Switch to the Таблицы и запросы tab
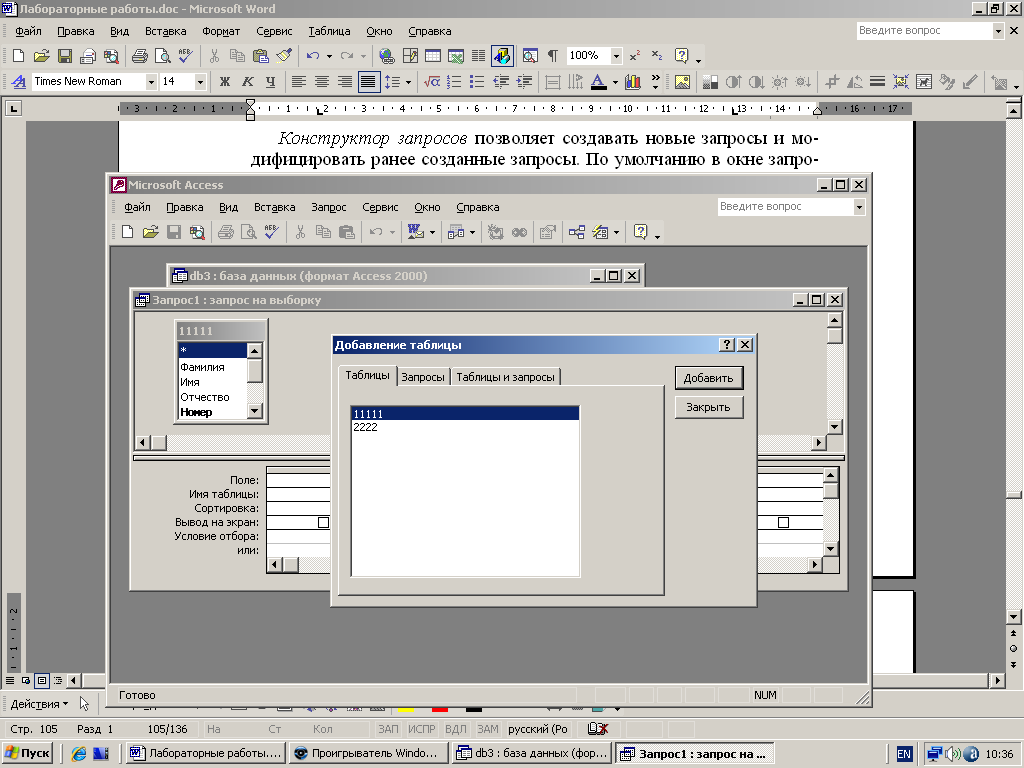 click(x=505, y=377)
